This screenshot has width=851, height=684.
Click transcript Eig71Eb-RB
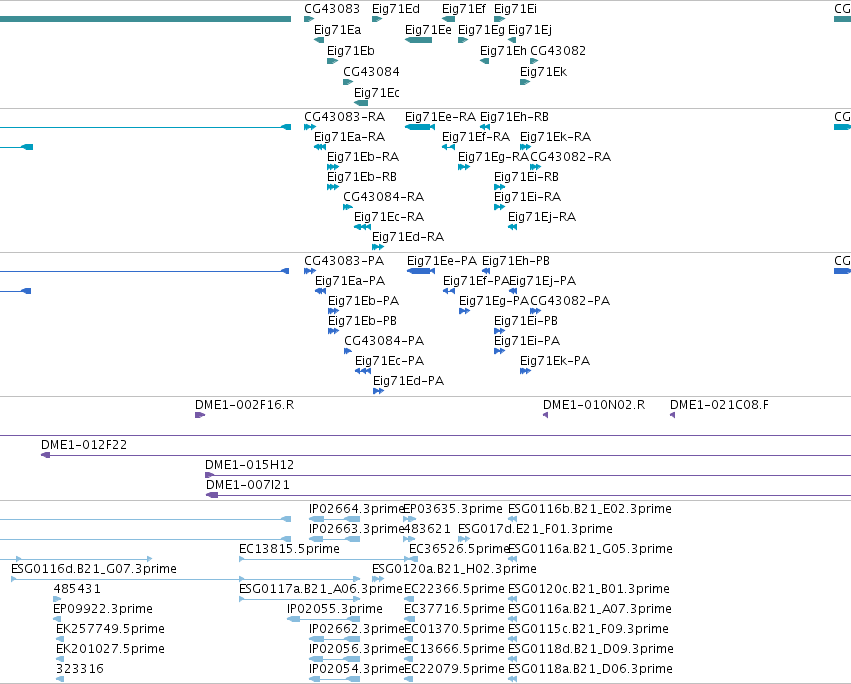click(361, 177)
